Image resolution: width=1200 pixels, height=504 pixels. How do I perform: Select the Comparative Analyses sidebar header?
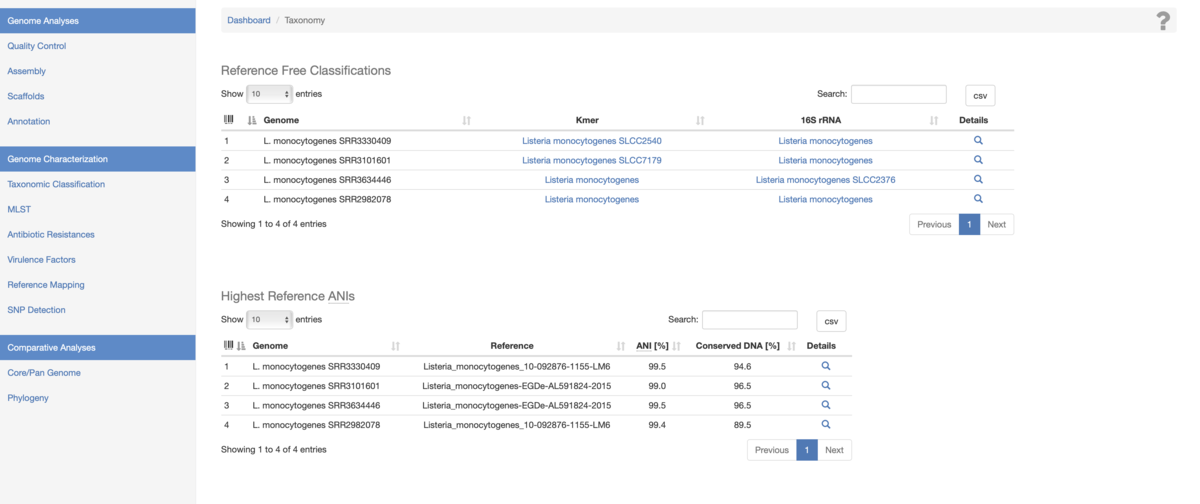tap(98, 347)
